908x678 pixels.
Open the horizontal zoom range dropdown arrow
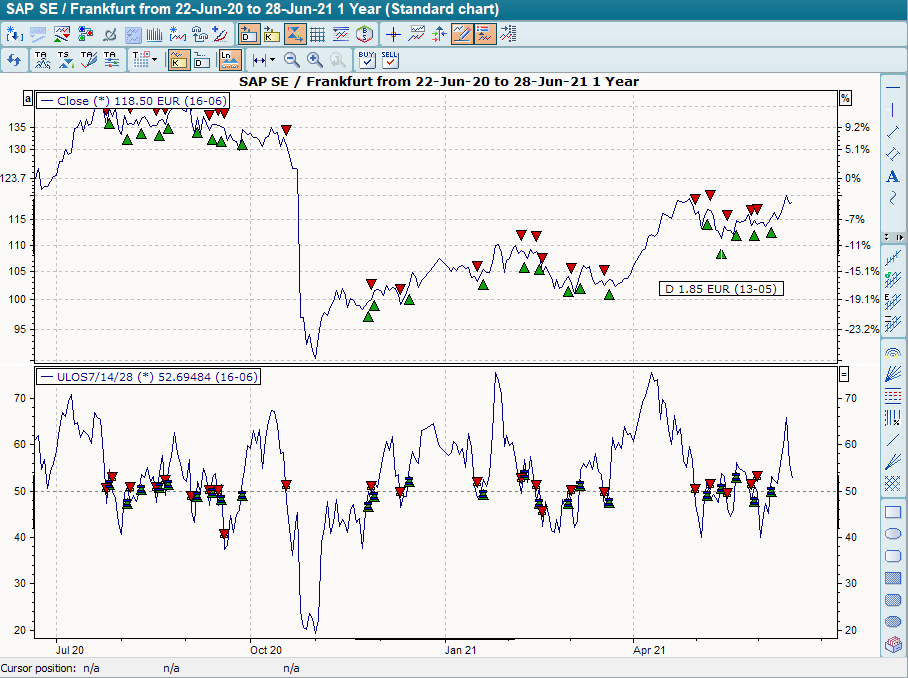click(x=271, y=60)
